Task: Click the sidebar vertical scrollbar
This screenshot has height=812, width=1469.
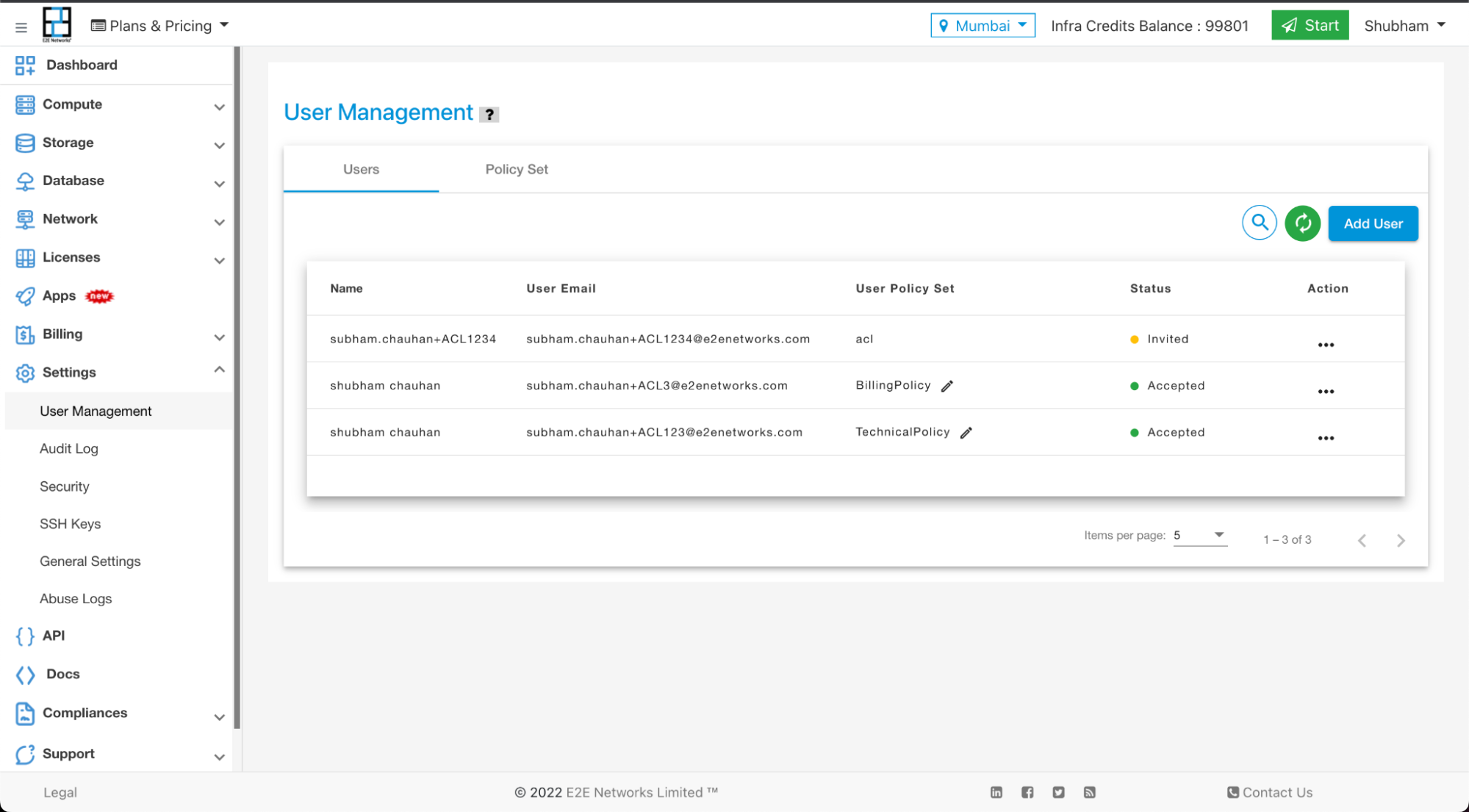Action: click(237, 388)
